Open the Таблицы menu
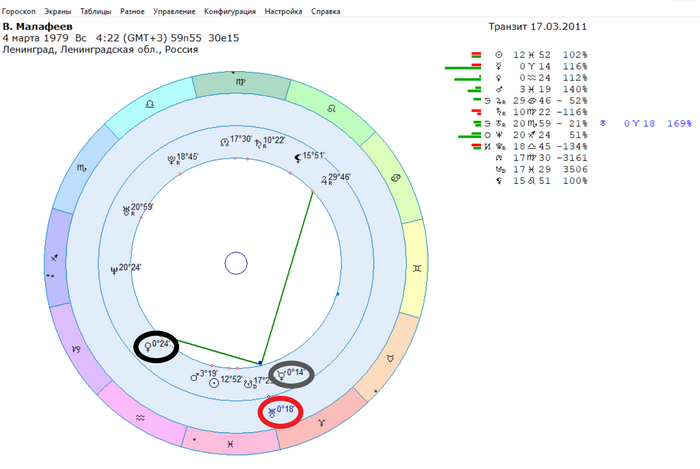The width and height of the screenshot is (700, 469). pos(96,12)
